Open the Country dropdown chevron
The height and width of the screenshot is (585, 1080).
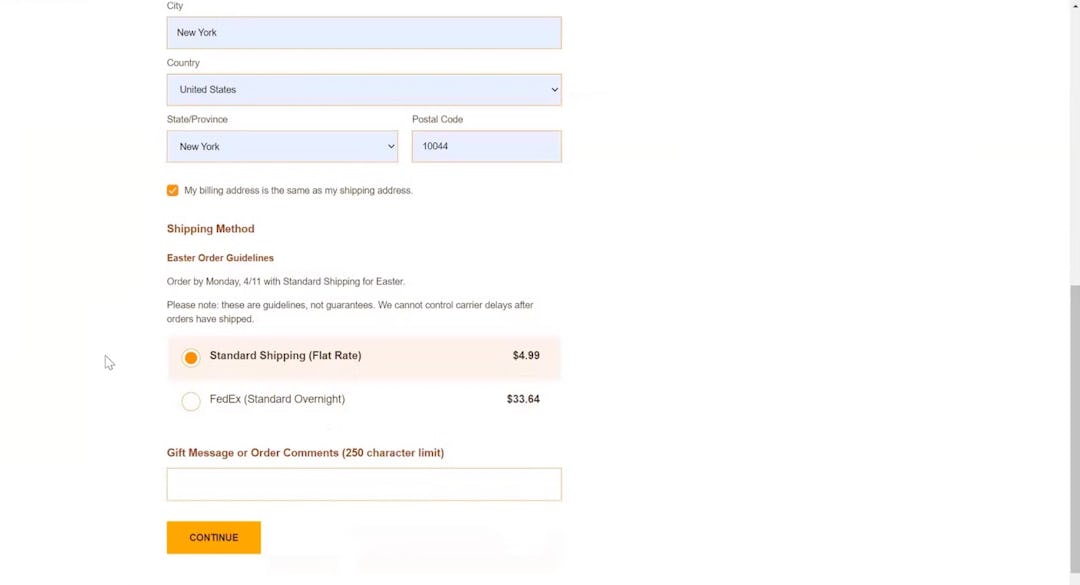[554, 89]
